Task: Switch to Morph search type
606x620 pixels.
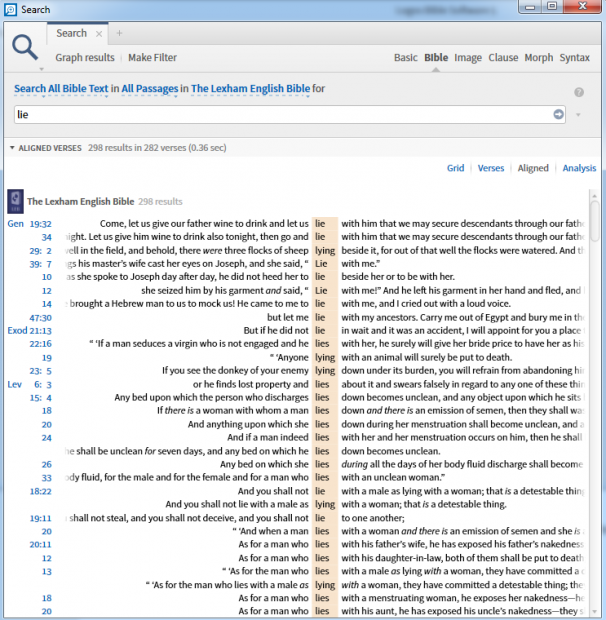Action: tap(539, 58)
